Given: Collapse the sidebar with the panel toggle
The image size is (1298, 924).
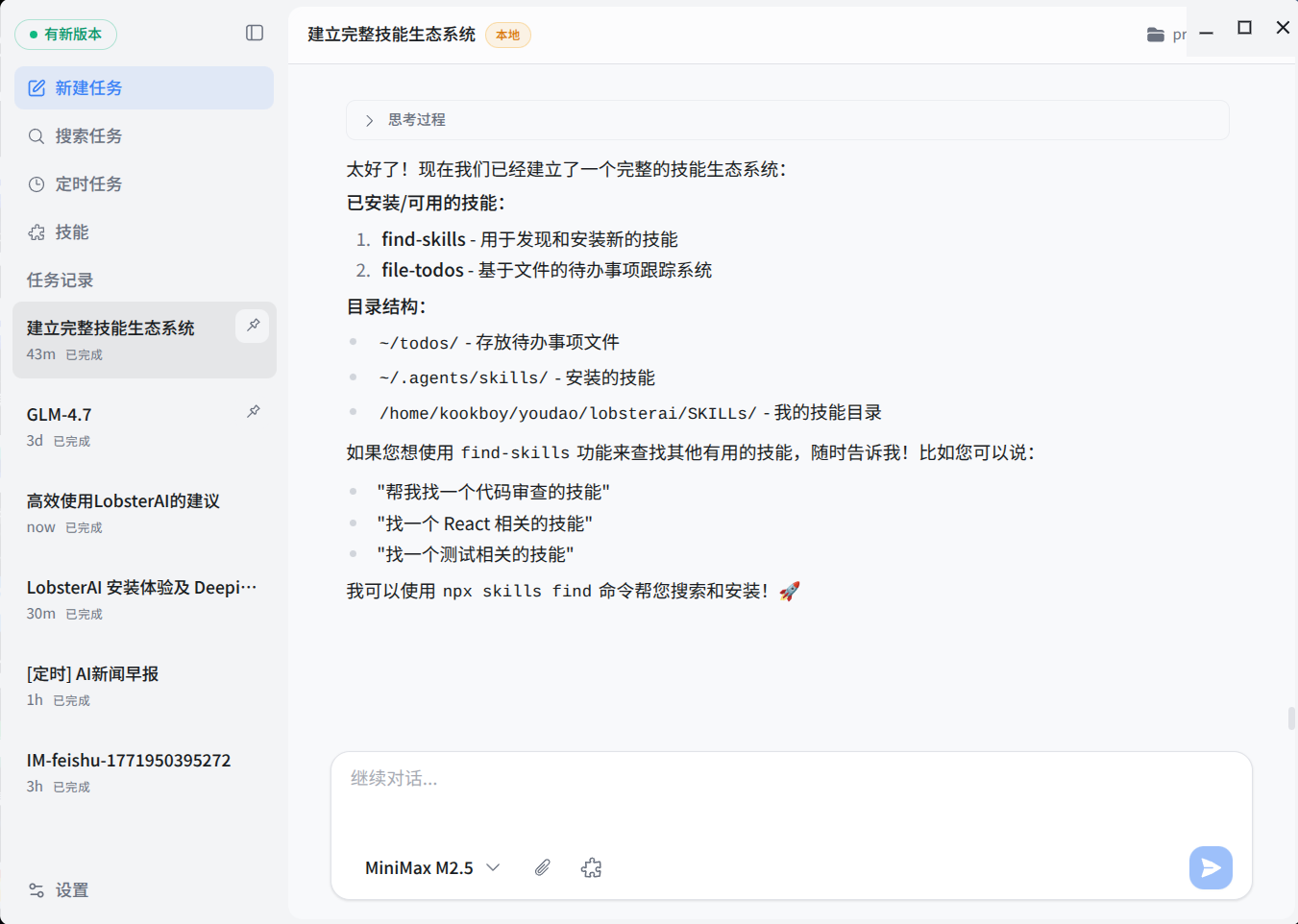Looking at the screenshot, I should pos(255,33).
